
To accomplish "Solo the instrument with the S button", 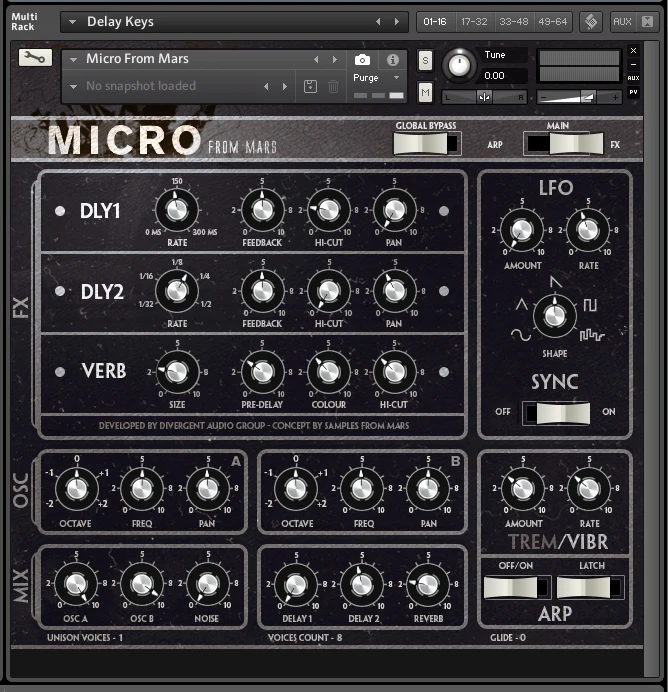I will [x=425, y=60].
